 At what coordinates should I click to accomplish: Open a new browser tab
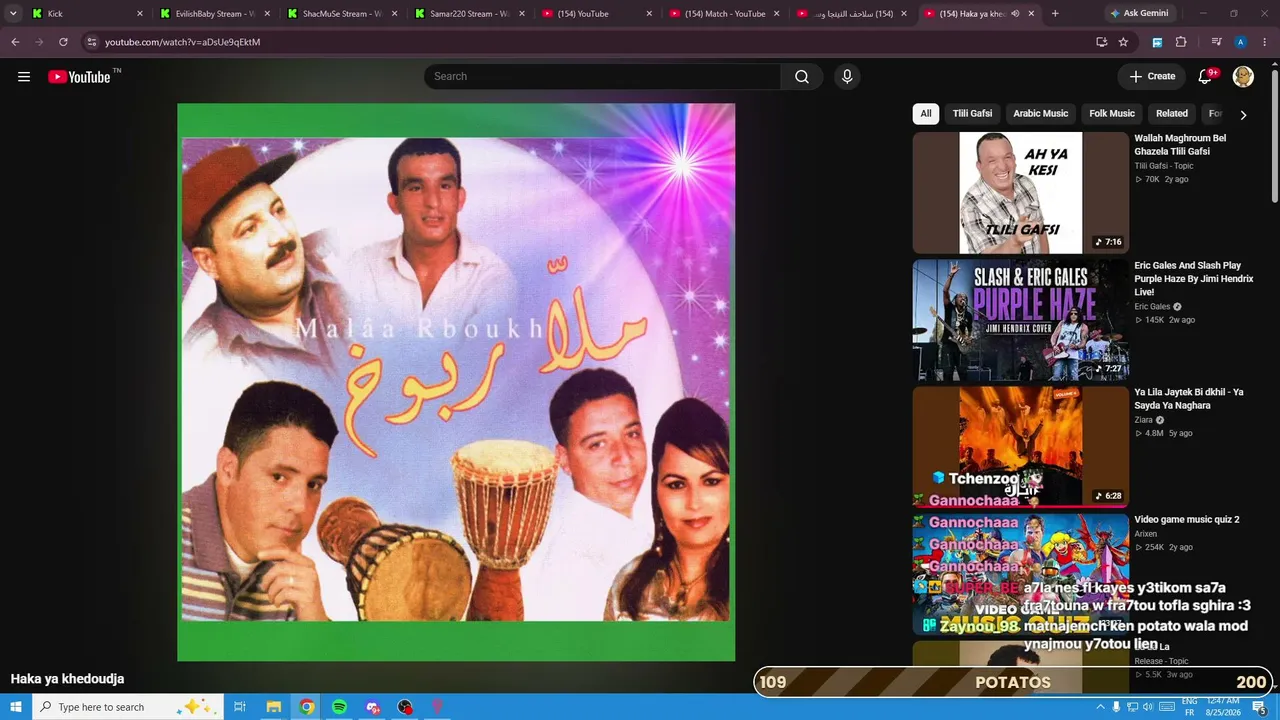pos(1055,14)
